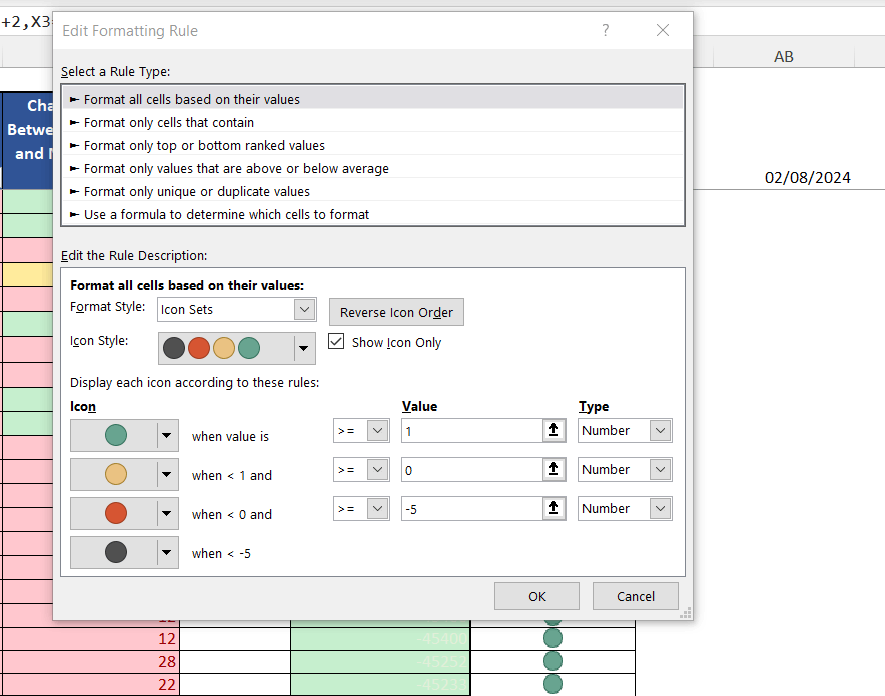Click the range selector for value 1
Viewport: 885px width, 696px height.
click(554, 431)
